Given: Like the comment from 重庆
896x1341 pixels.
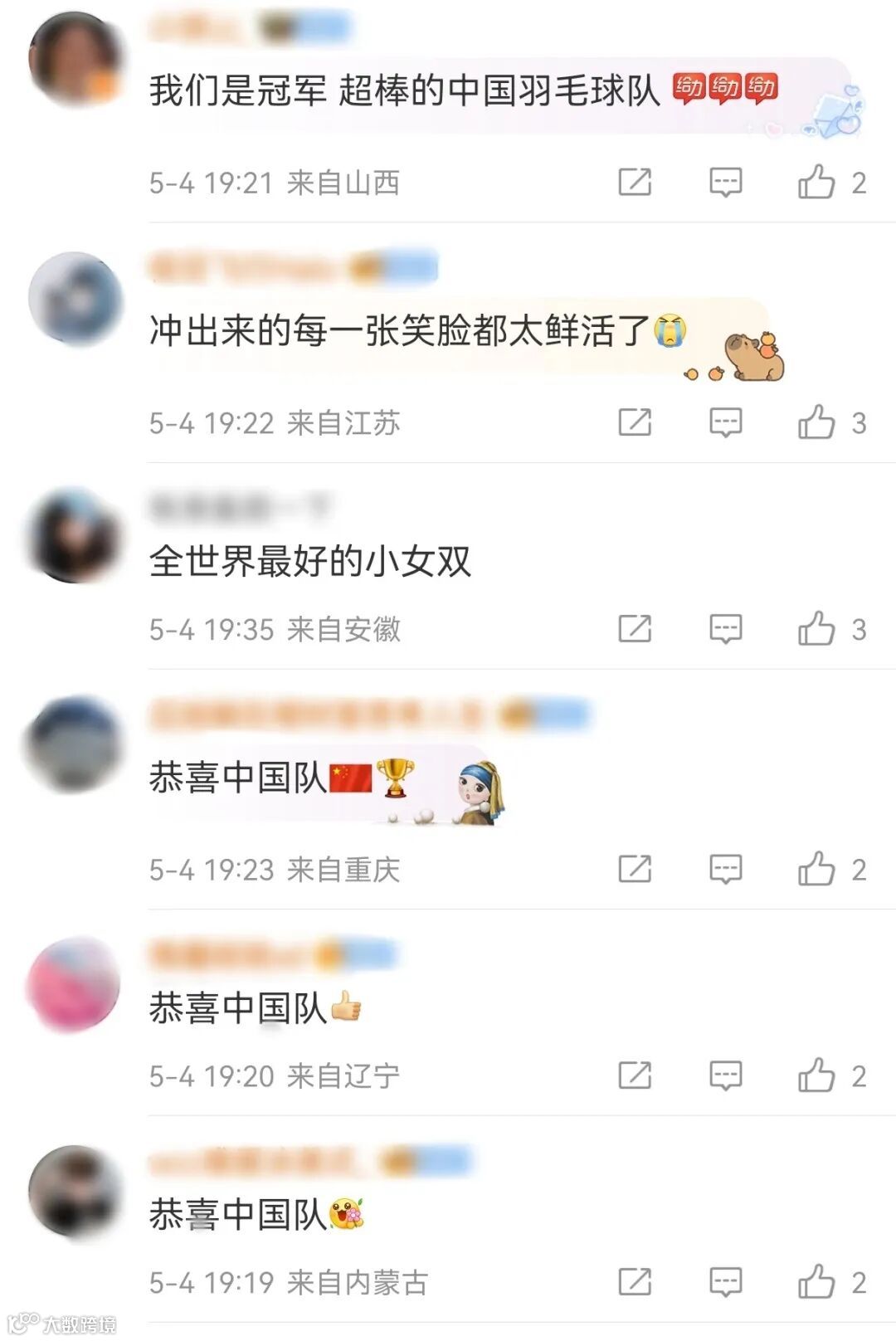Looking at the screenshot, I should tap(816, 869).
